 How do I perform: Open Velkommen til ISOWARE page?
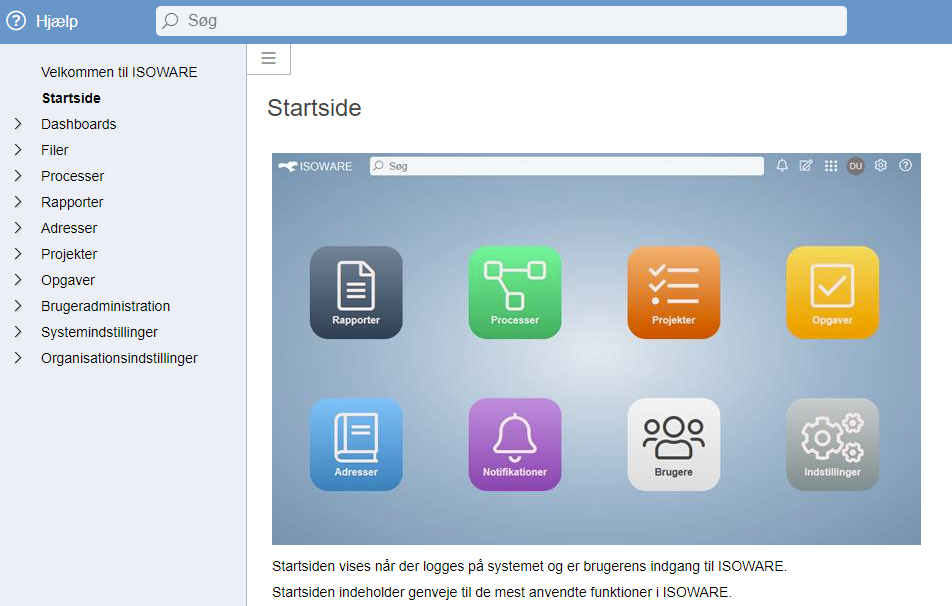click(119, 72)
